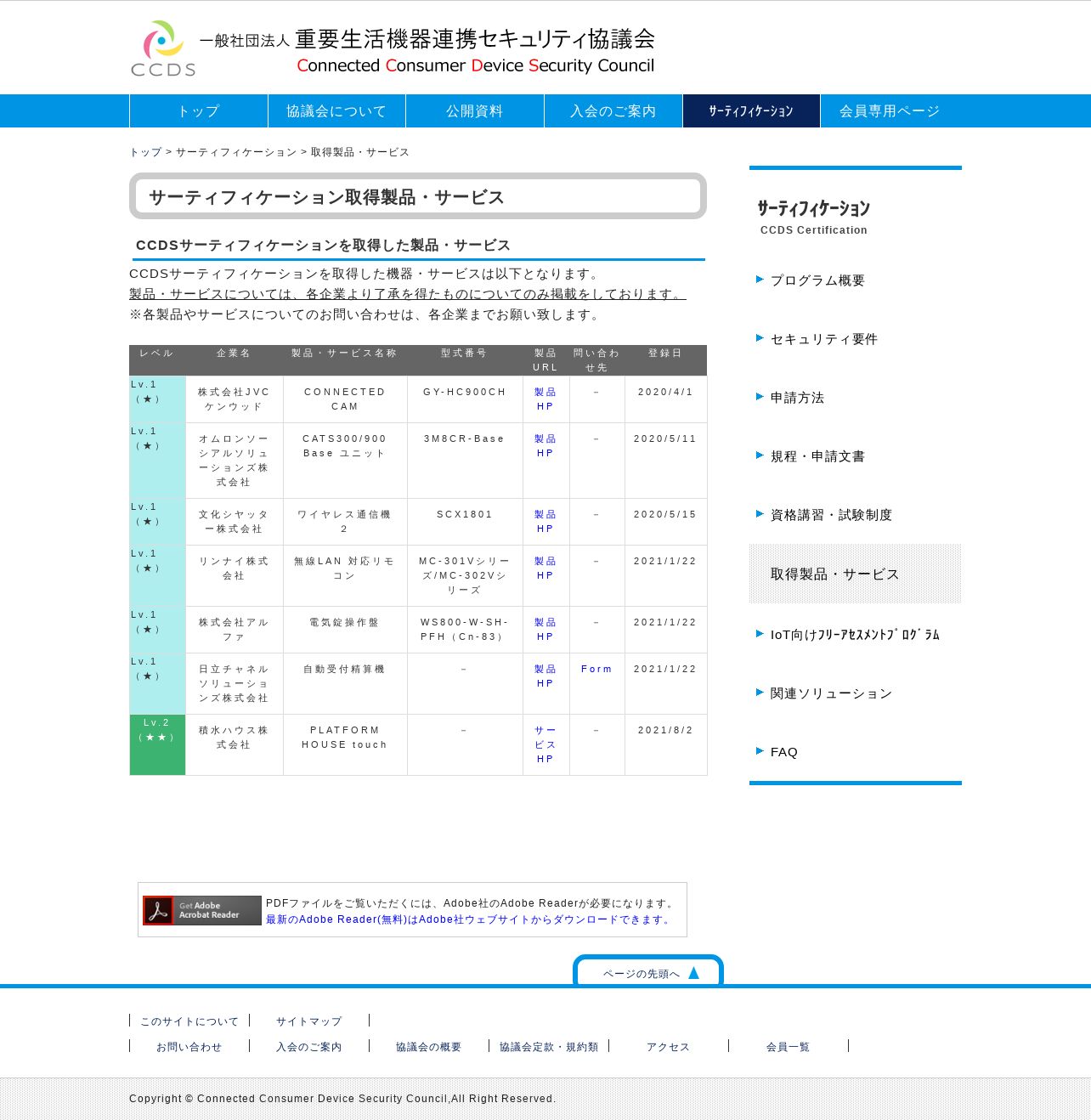Click the SCX1801 model number cell
This screenshot has width=1091, height=1120.
point(465,522)
